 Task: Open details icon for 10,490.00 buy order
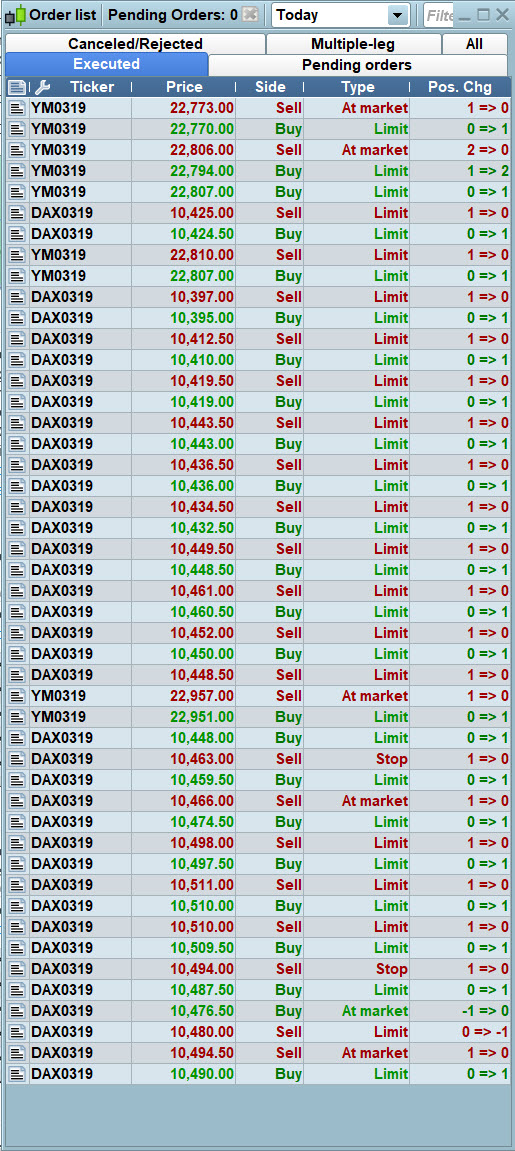(17, 1074)
